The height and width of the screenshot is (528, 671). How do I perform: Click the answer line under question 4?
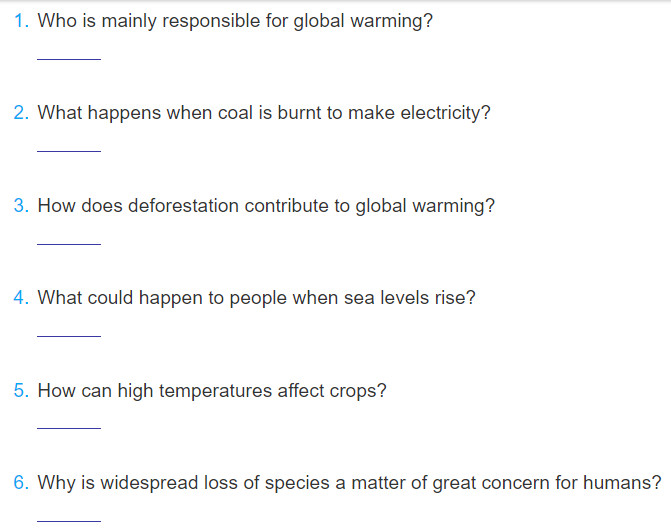[69, 330]
